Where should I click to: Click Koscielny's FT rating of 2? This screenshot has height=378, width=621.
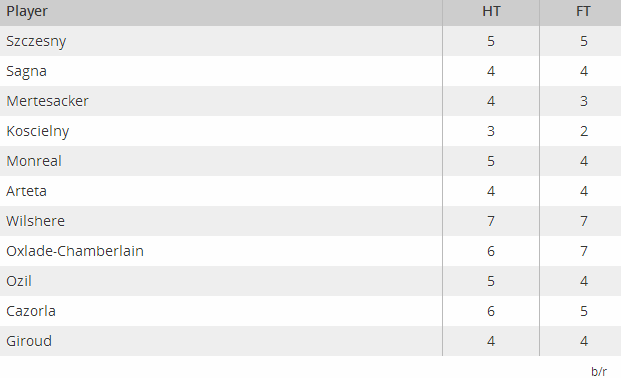pyautogui.click(x=584, y=131)
